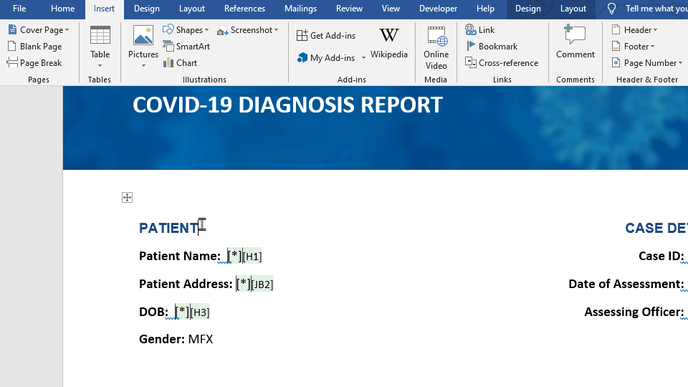Screen dimensions: 688x387
Task: Select the [*] field after Patient Name
Action: 234,256
